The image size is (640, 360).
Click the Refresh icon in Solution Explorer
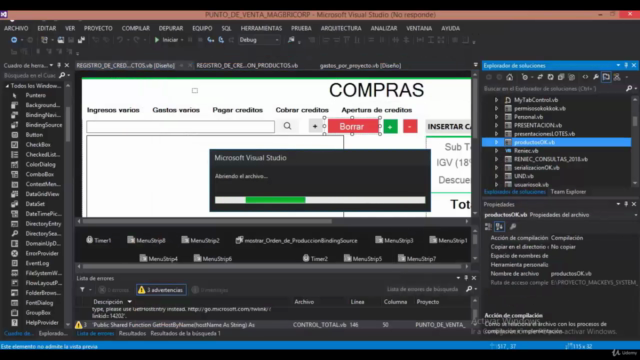(x=550, y=77)
